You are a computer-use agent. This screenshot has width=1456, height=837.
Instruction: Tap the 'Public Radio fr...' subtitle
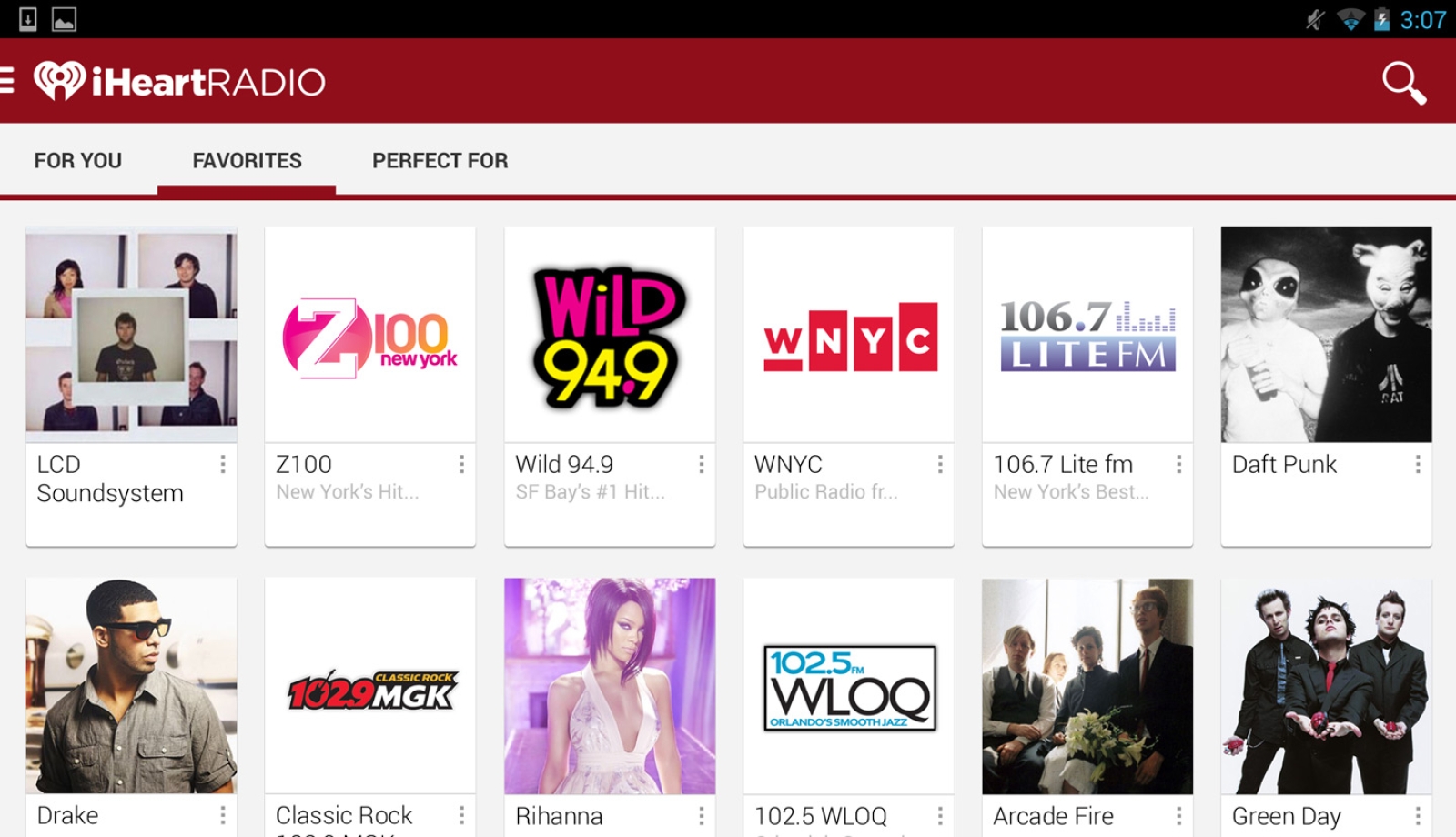pos(826,492)
